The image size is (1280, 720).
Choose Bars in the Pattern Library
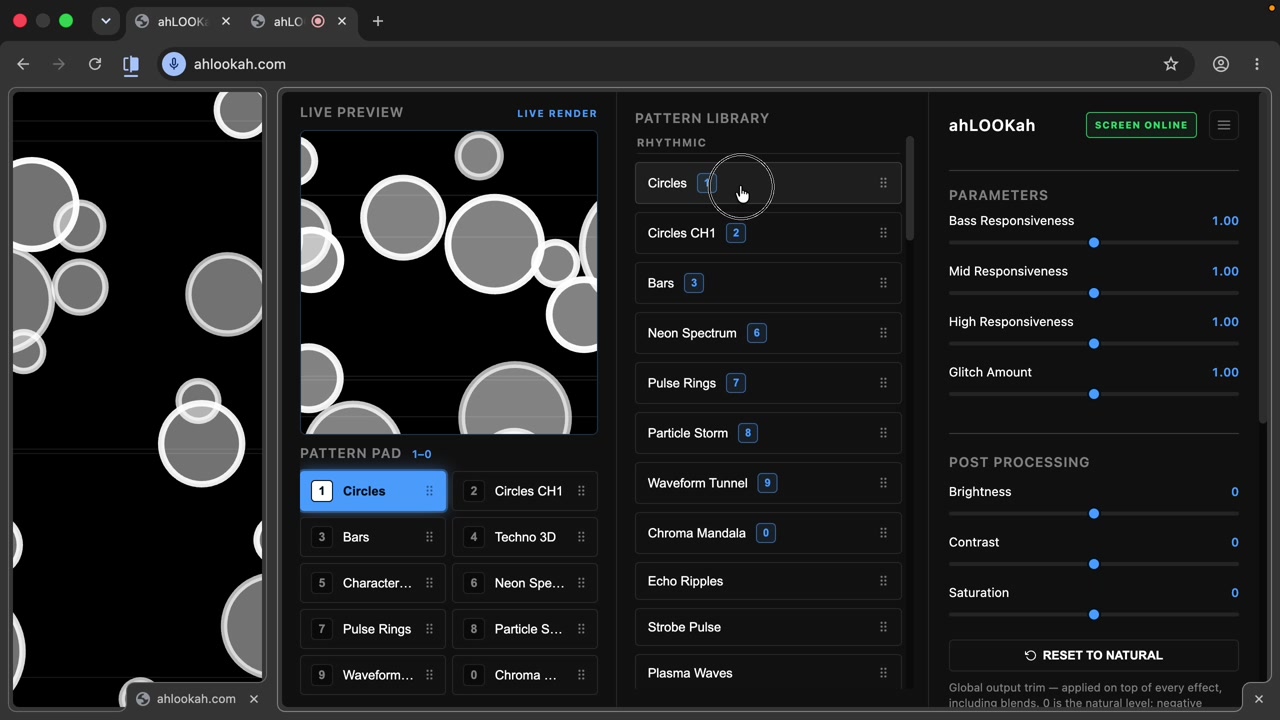pyautogui.click(x=768, y=283)
